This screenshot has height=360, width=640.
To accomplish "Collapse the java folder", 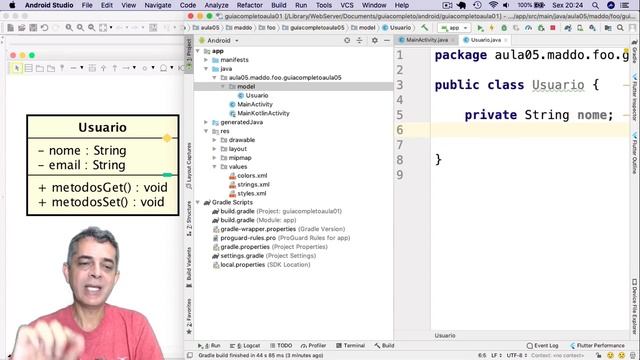I will click(206, 69).
